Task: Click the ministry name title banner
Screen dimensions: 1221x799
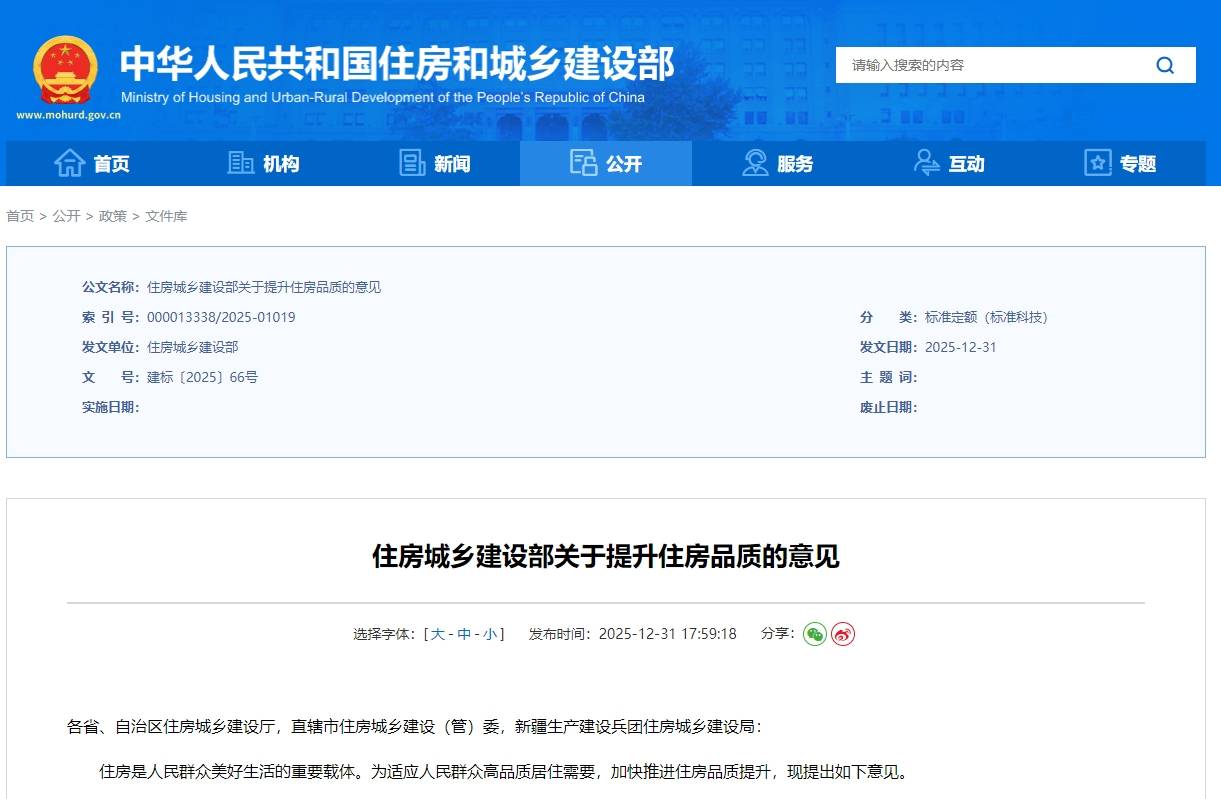Action: [397, 64]
